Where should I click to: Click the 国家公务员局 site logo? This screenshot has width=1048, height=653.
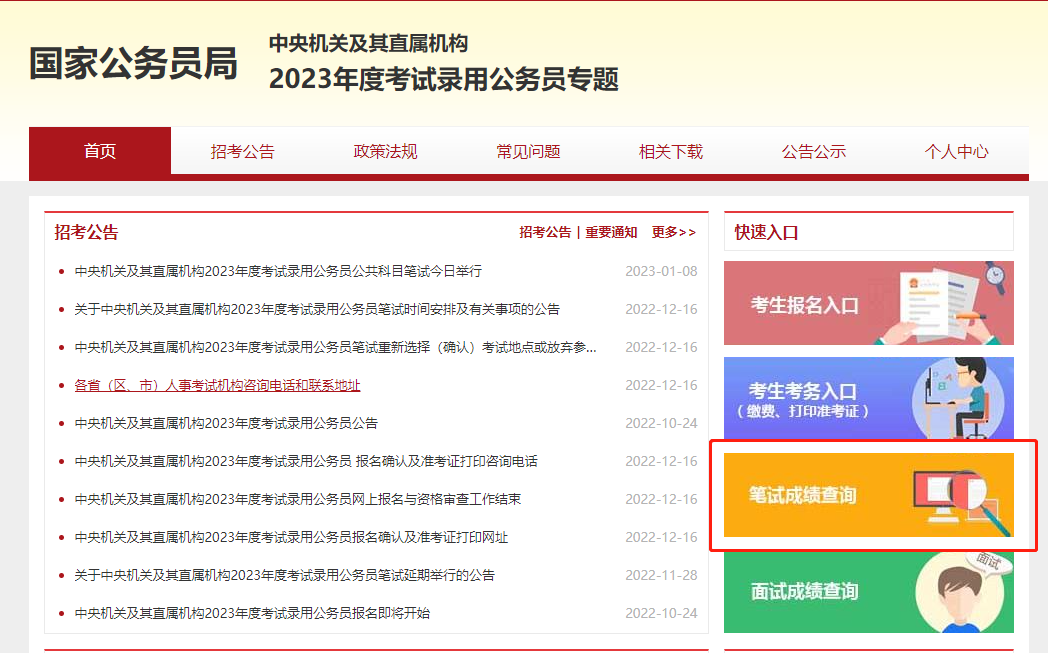pyautogui.click(x=133, y=63)
